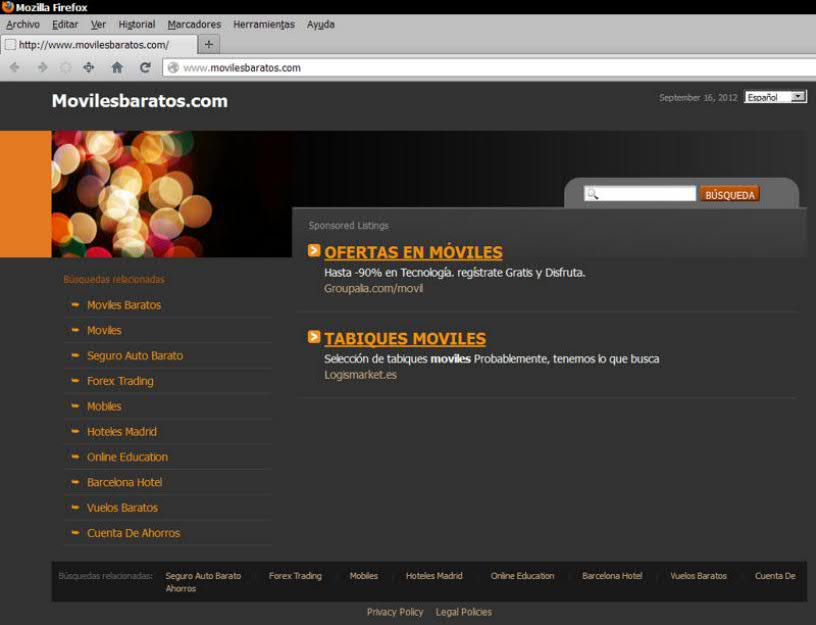Click the browser Forward arrow button

pos(42,68)
